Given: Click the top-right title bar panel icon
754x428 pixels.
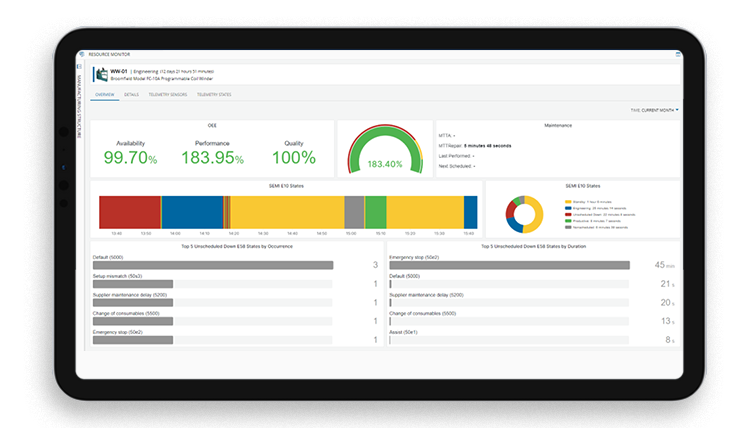Looking at the screenshot, I should 677,54.
